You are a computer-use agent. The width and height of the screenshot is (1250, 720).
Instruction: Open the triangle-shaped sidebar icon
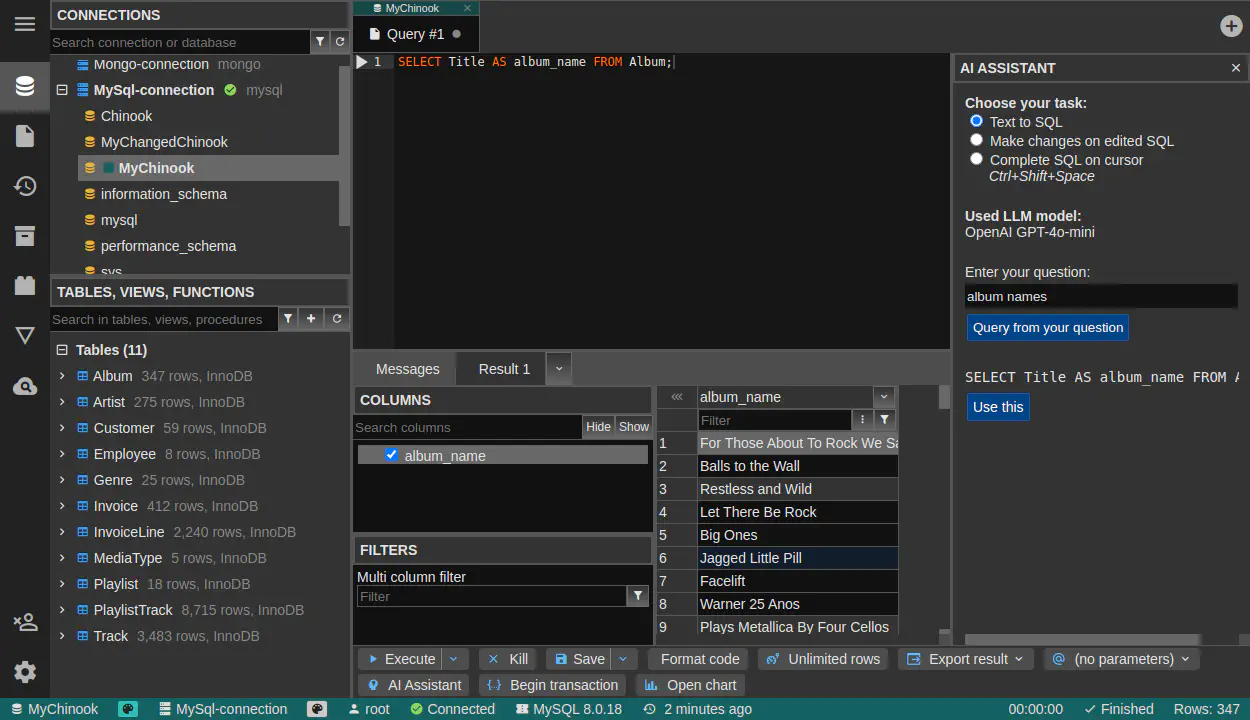tap(25, 336)
